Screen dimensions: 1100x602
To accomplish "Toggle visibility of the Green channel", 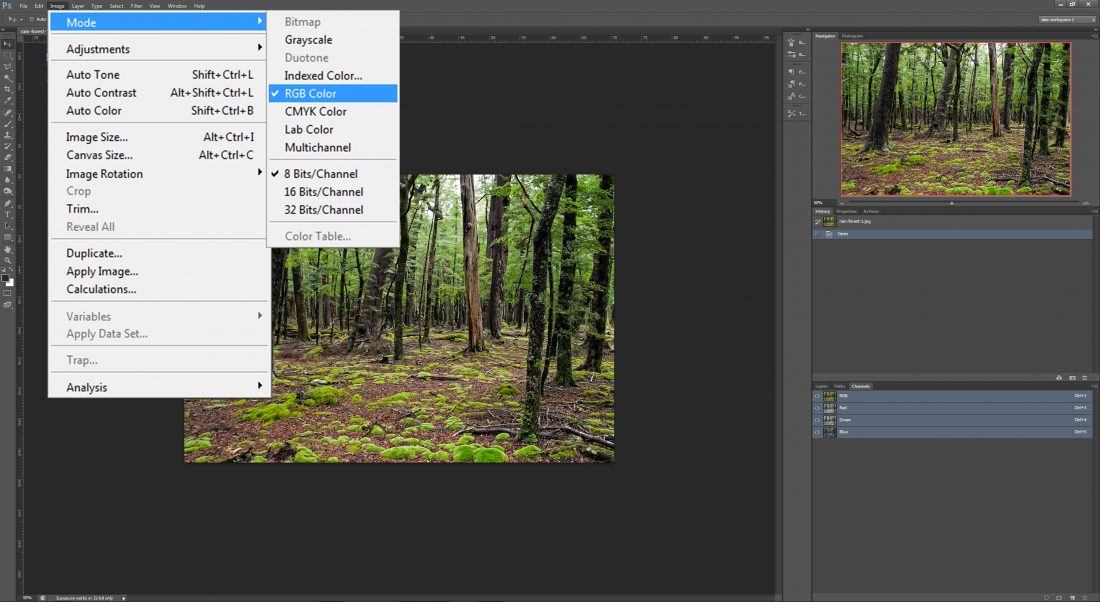I will pyautogui.click(x=817, y=420).
